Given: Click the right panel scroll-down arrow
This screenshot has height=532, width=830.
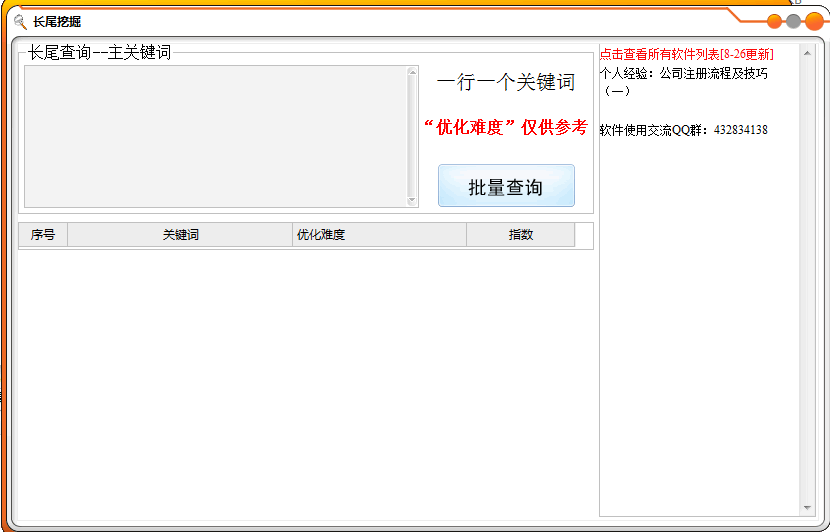Looking at the screenshot, I should coord(807,508).
